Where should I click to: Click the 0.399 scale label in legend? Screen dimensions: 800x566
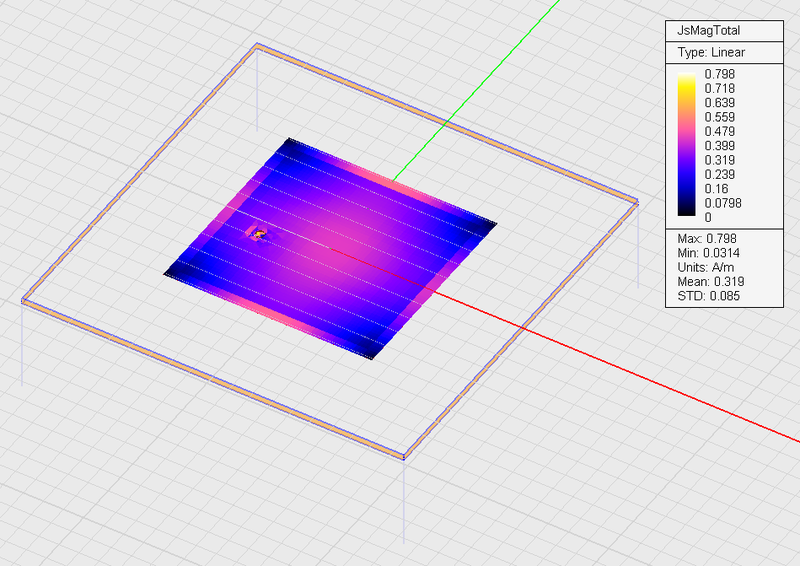719,146
